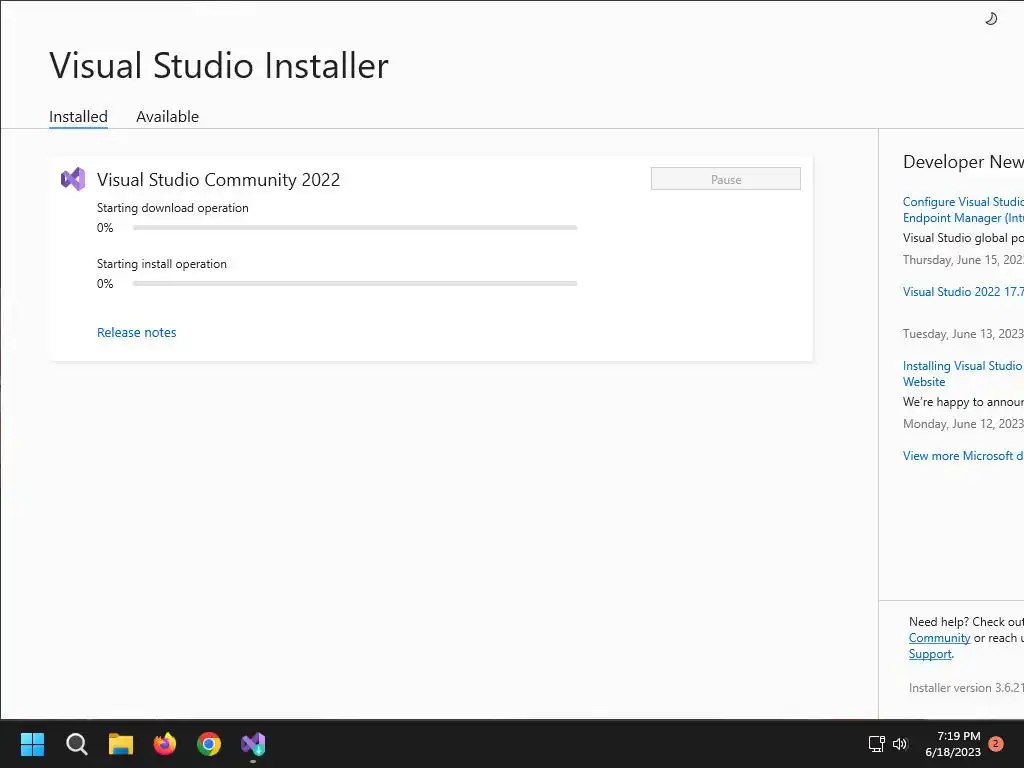The image size is (1024, 768).
Task: Click 'Tuesday, June 13' news date
Action: [x=963, y=334]
